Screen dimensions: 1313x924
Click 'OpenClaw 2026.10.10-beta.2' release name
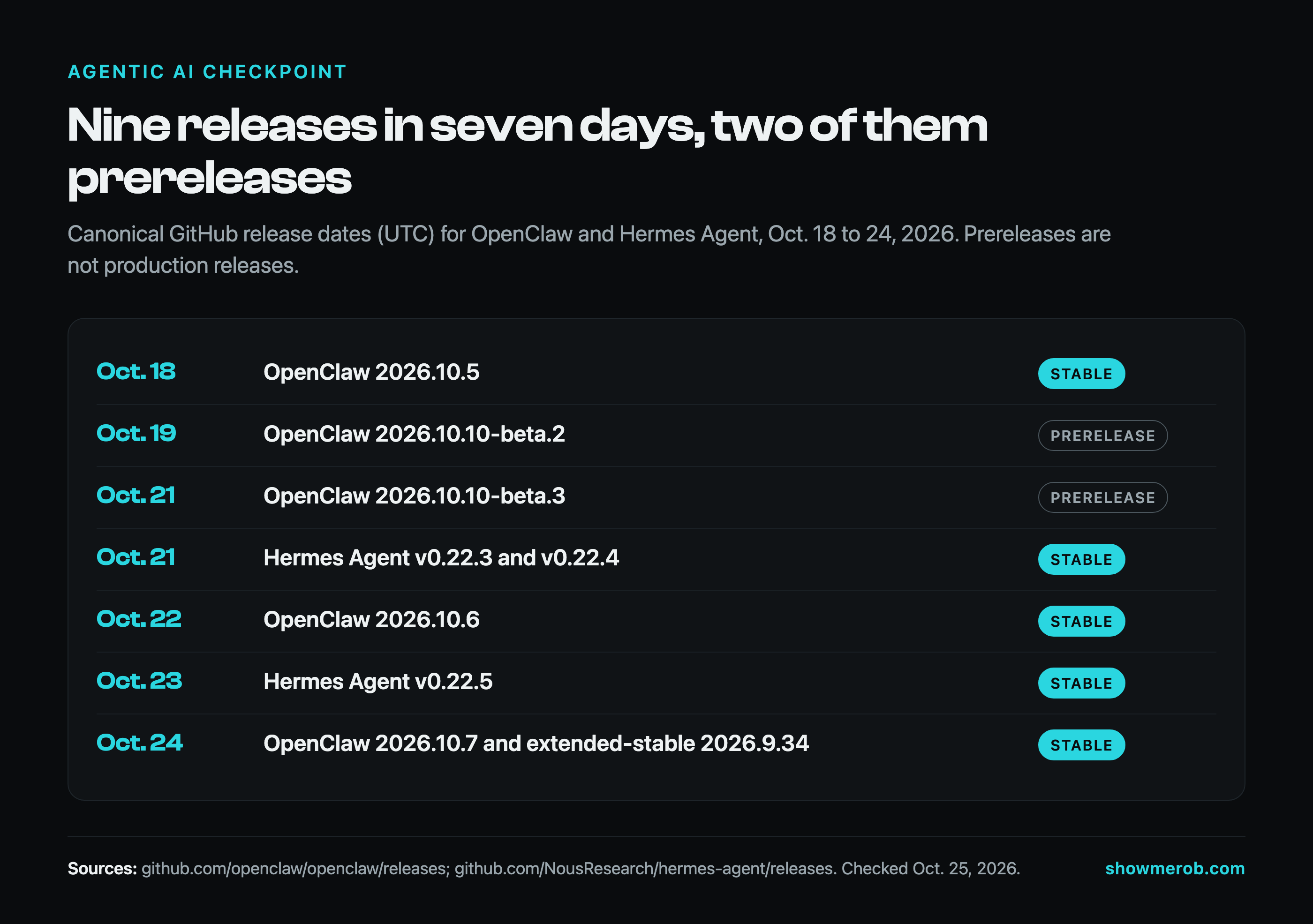[x=414, y=434]
